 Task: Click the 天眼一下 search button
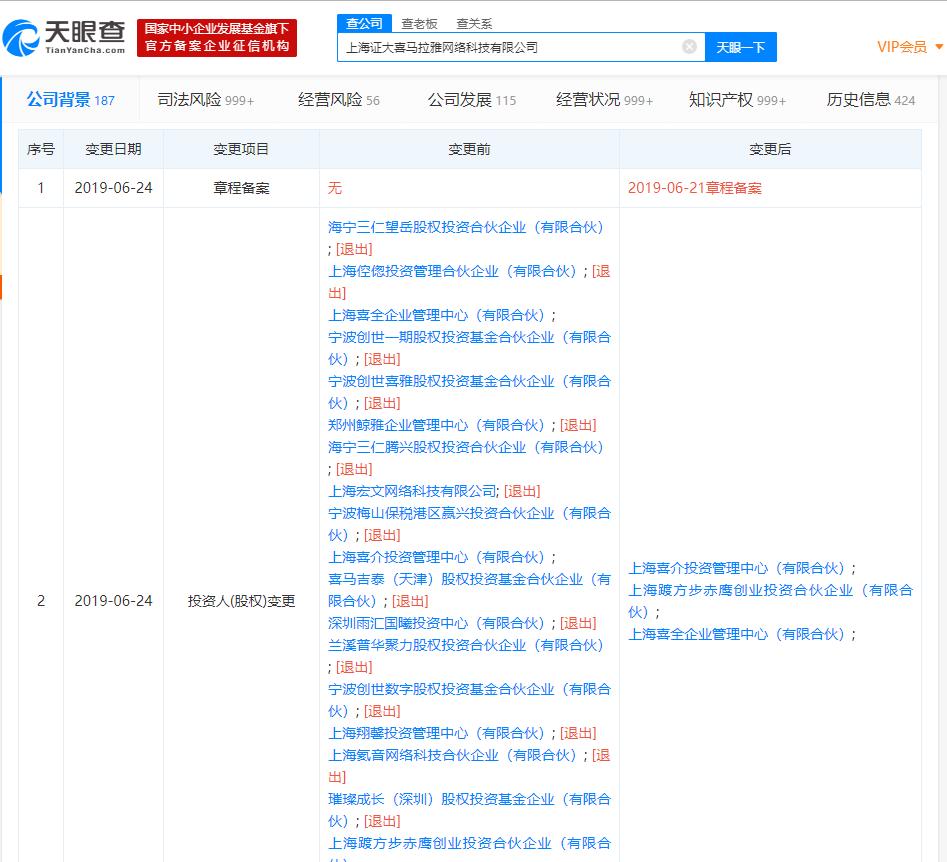tap(740, 47)
